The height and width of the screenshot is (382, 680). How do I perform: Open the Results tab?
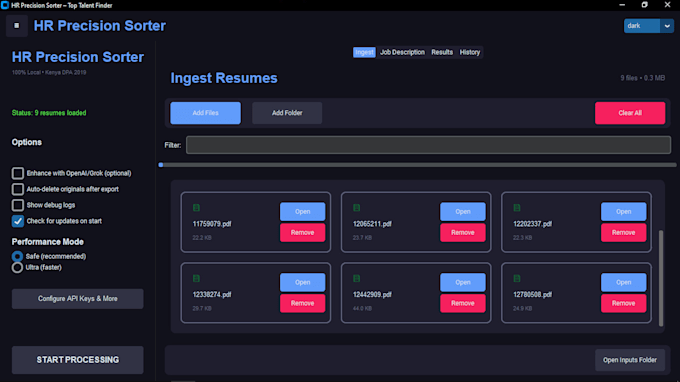442,52
